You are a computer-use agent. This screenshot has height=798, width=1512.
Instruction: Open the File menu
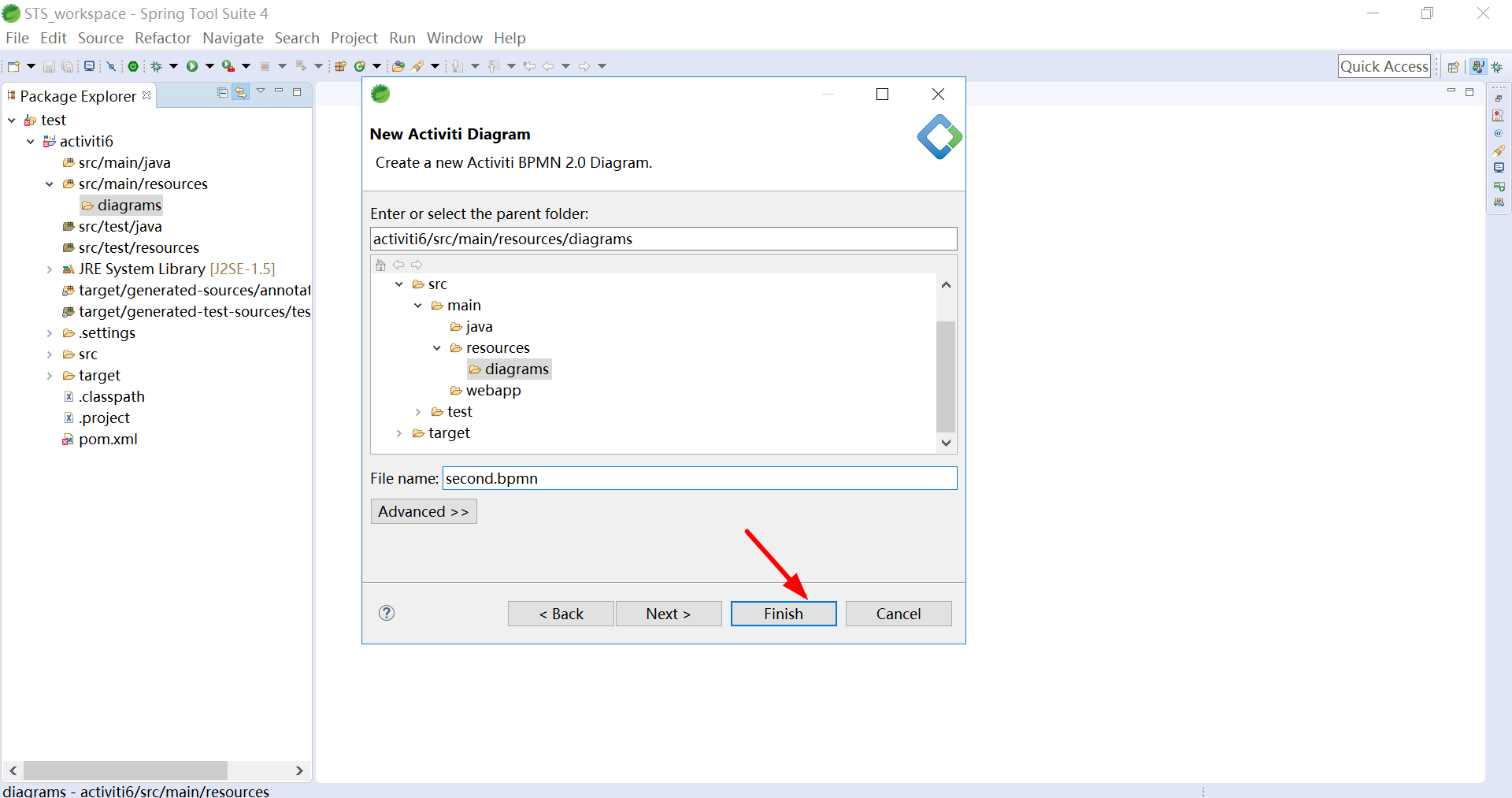coord(17,38)
